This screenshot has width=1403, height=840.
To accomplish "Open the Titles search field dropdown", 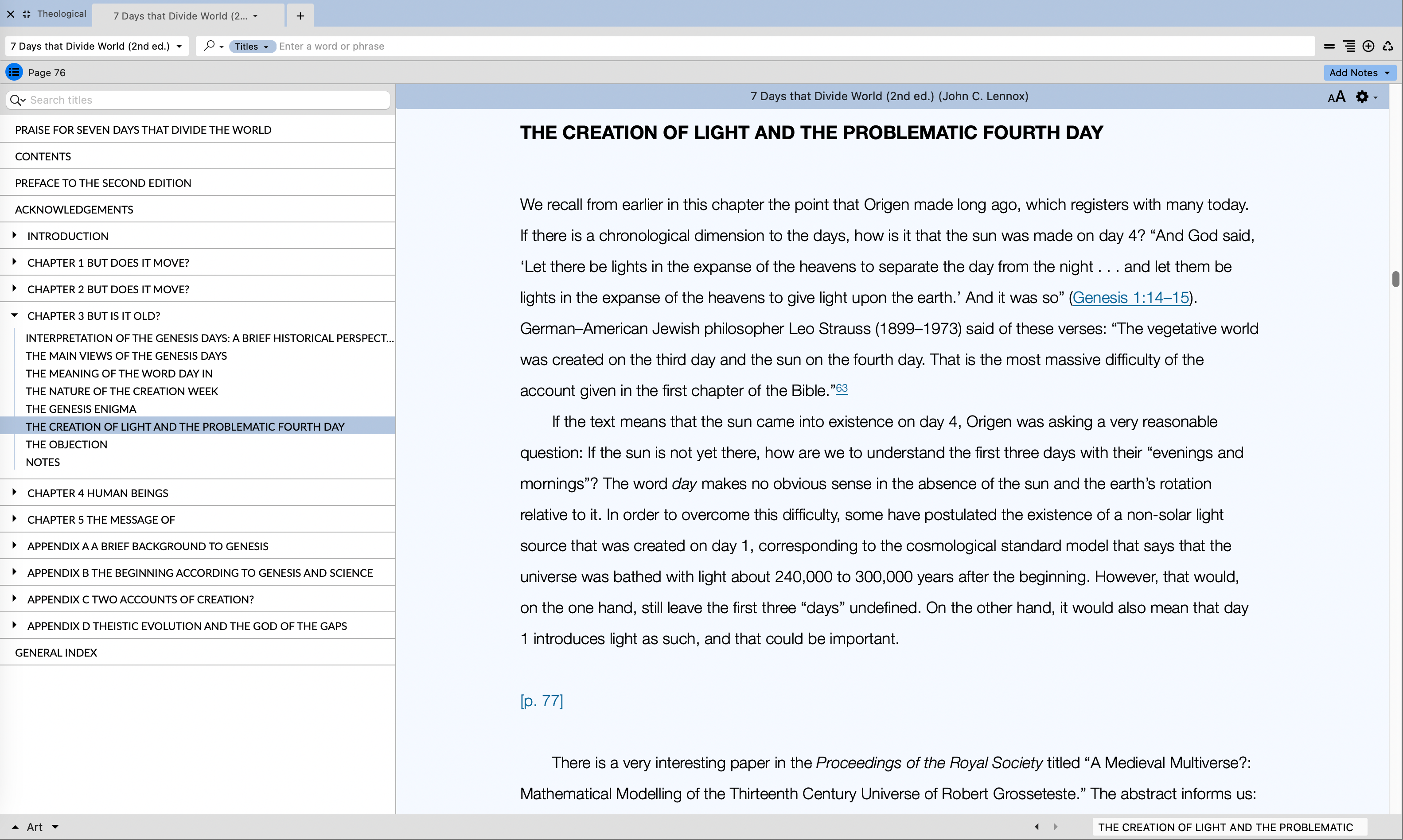I will [252, 47].
